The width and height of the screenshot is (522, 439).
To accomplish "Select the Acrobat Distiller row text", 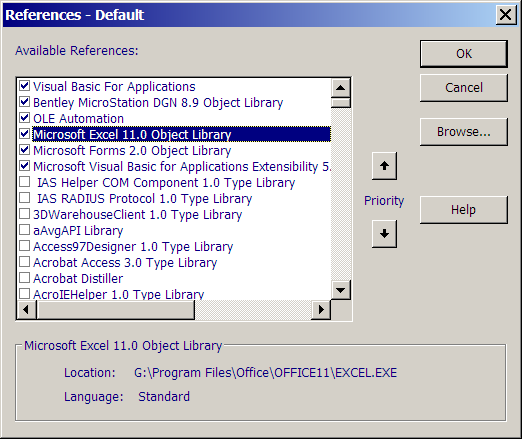I will click(x=78, y=279).
